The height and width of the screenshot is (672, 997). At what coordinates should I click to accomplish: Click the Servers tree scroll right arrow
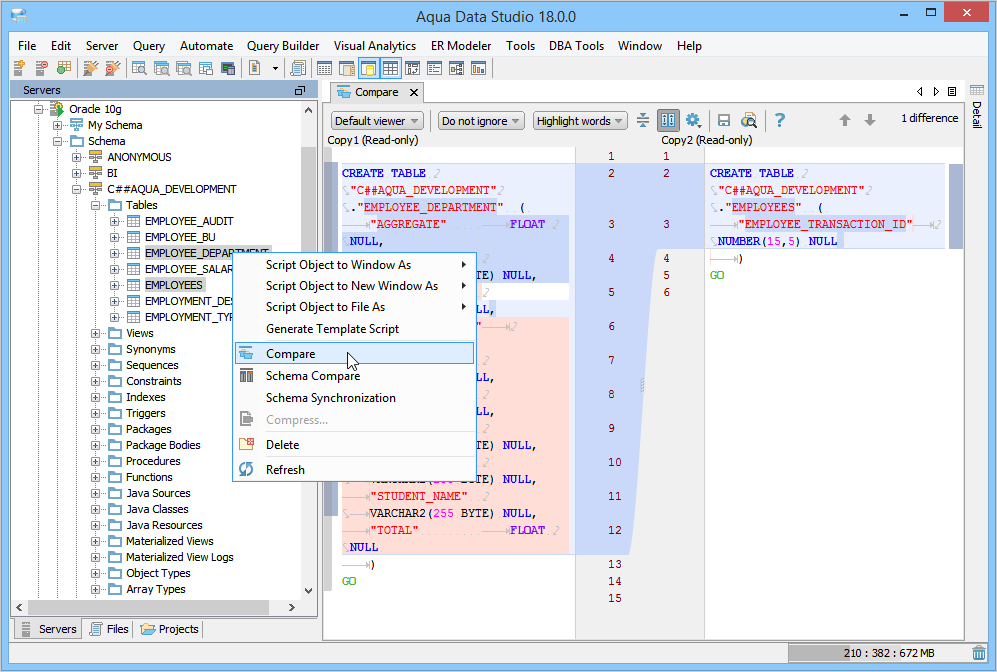coord(292,607)
